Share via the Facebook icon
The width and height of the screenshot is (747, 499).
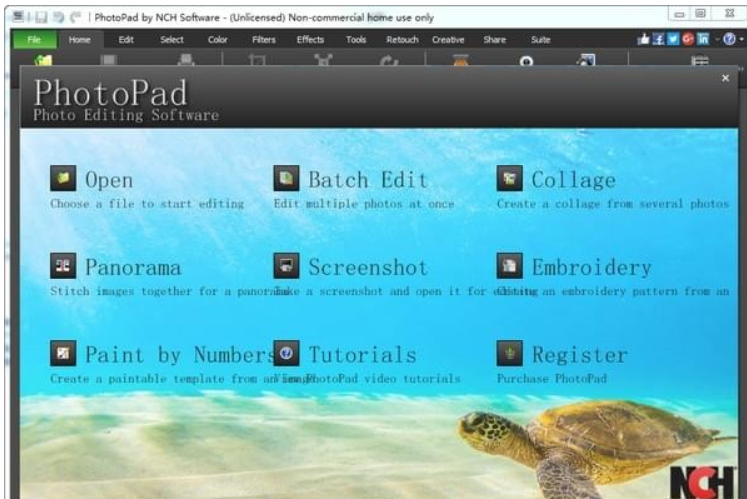658,39
